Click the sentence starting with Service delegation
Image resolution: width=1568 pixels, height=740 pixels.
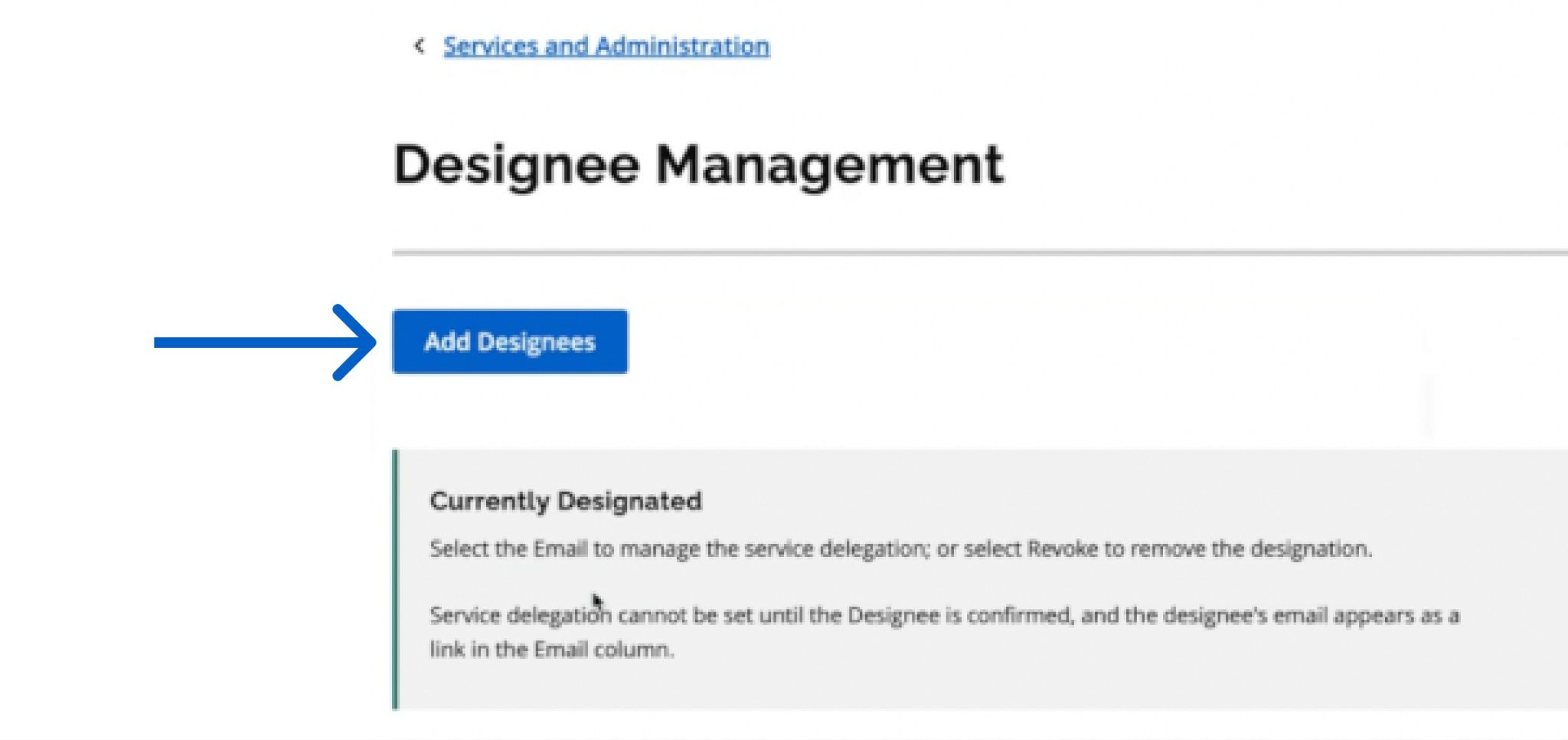(943, 616)
